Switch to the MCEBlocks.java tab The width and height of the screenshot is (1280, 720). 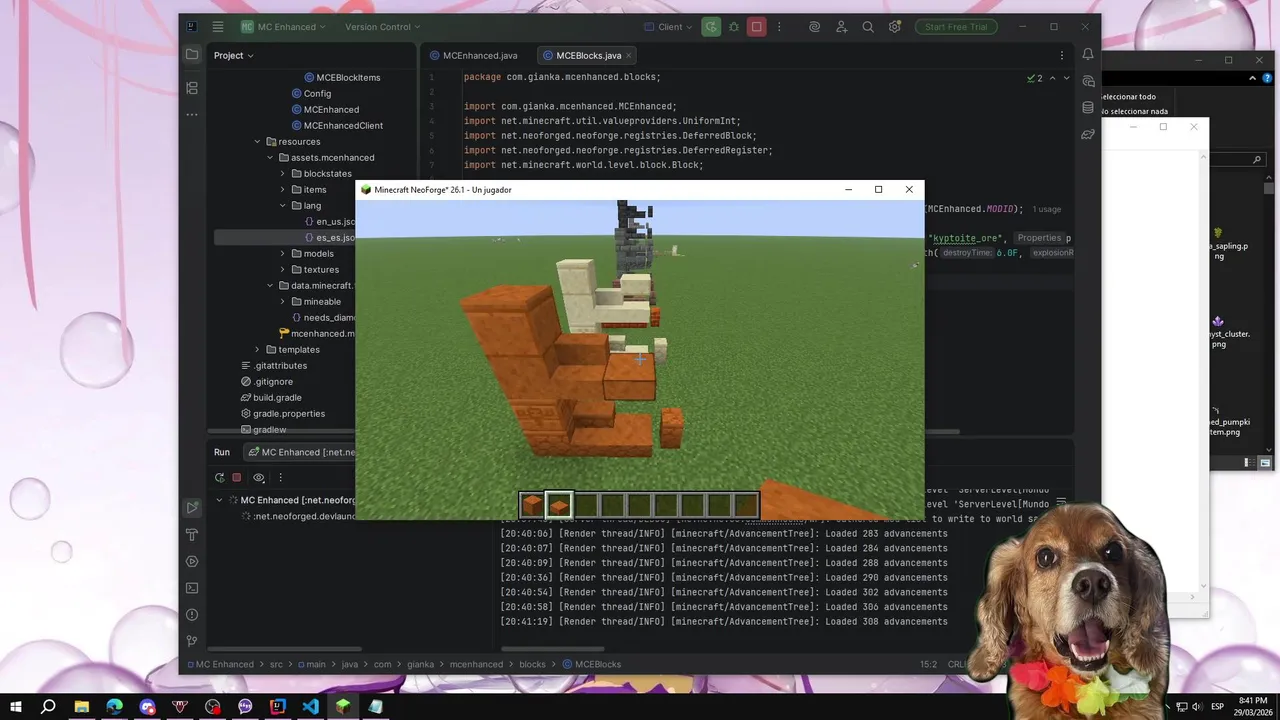tap(589, 55)
